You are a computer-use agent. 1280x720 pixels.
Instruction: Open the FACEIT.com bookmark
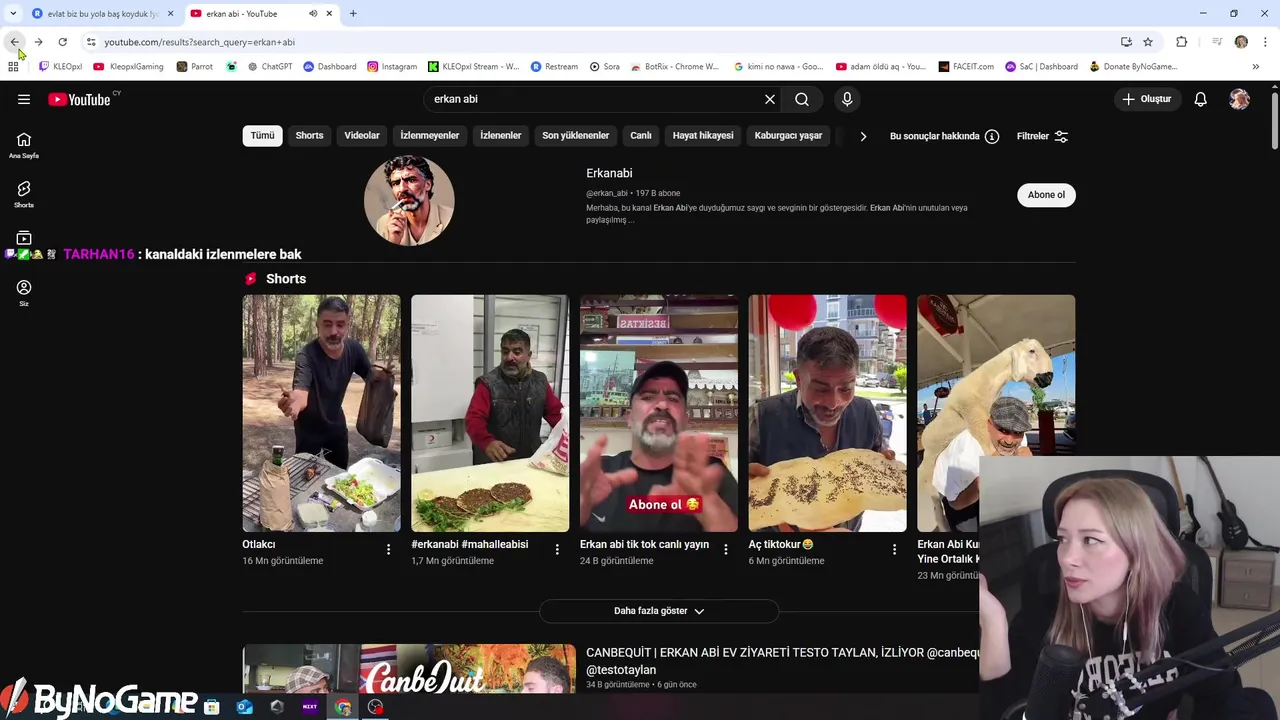[x=966, y=66]
